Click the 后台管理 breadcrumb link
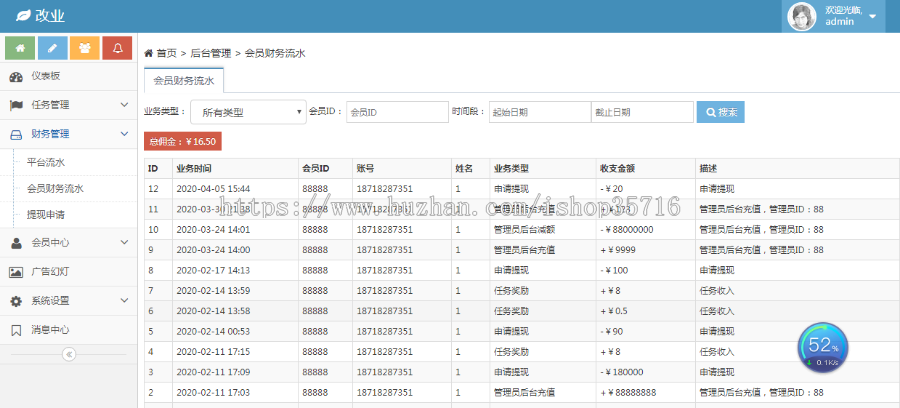 pos(210,52)
